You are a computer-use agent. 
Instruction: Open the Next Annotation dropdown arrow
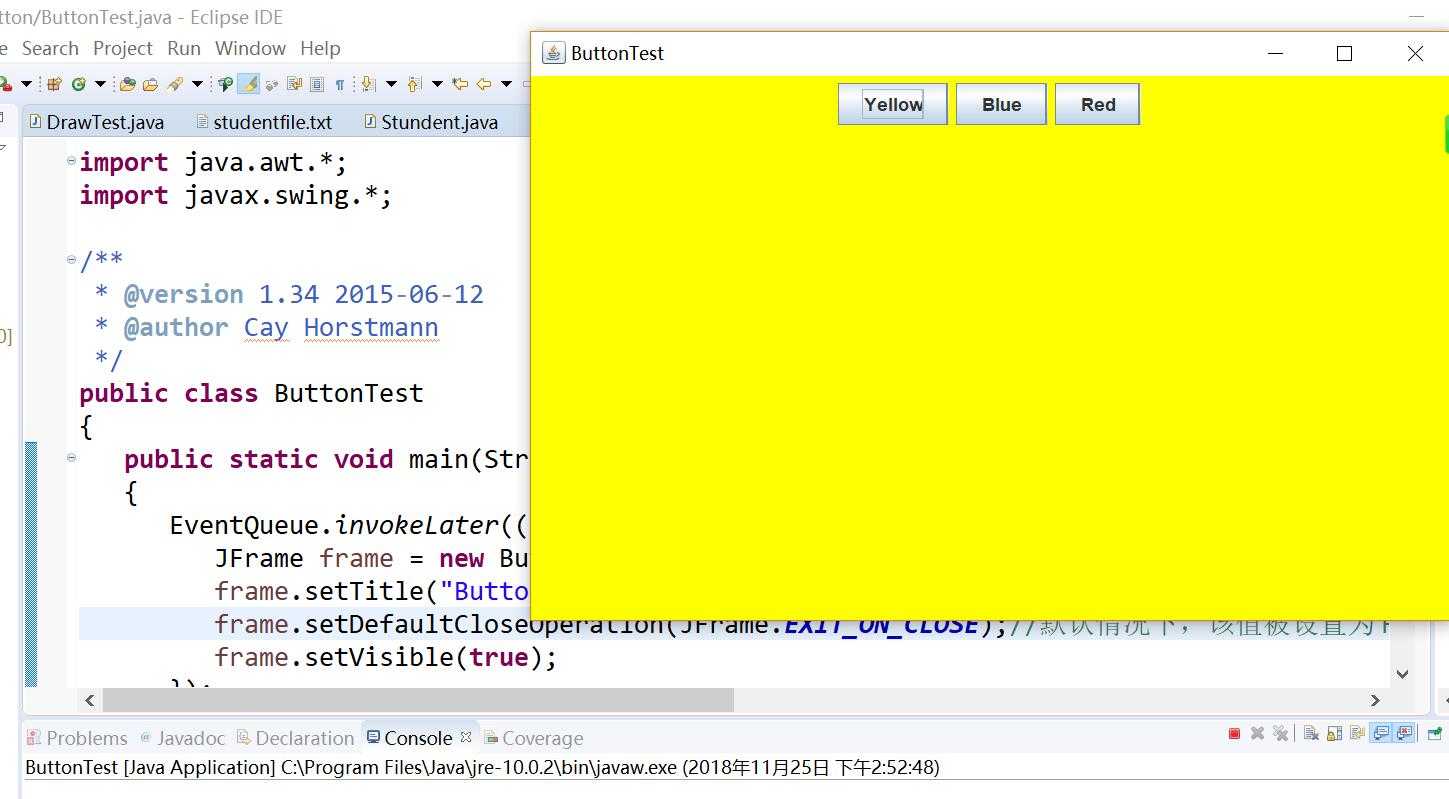pyautogui.click(x=391, y=84)
